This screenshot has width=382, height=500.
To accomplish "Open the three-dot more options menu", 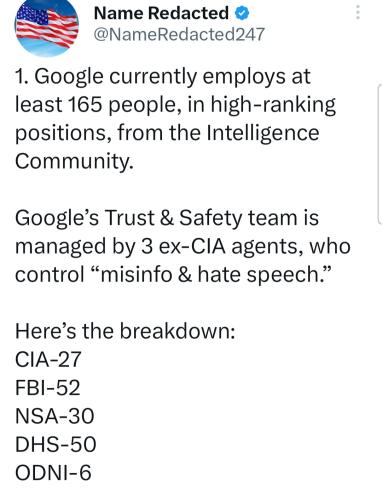I will click(358, 13).
